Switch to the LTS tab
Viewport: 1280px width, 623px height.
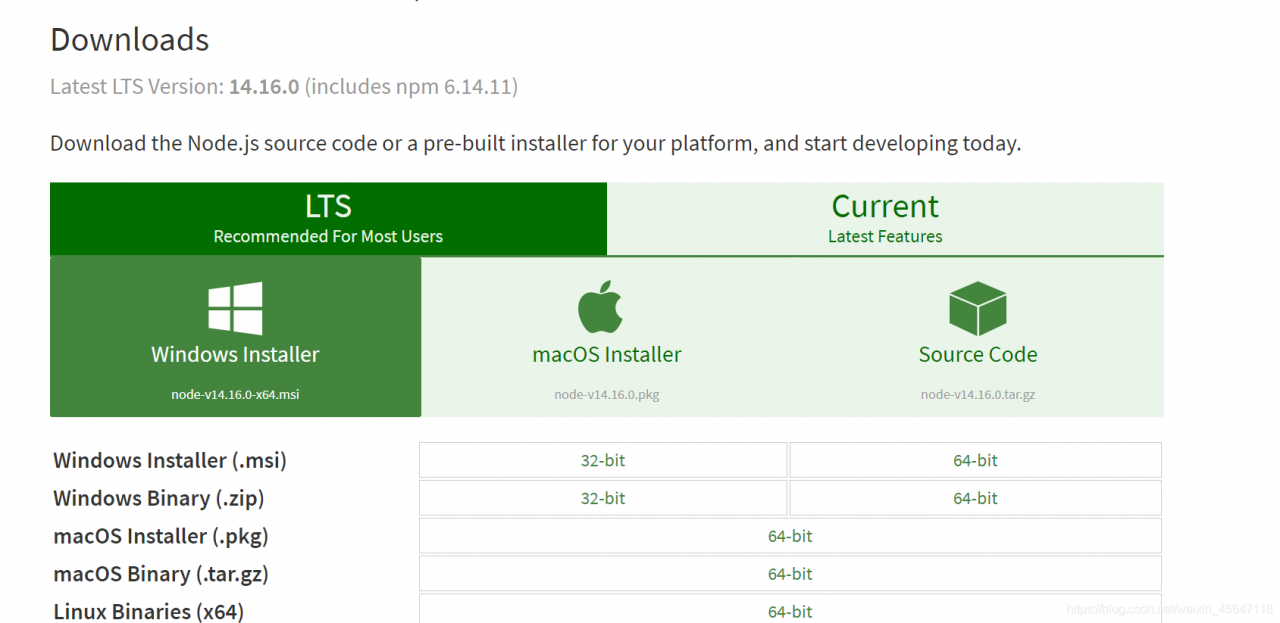pos(328,219)
